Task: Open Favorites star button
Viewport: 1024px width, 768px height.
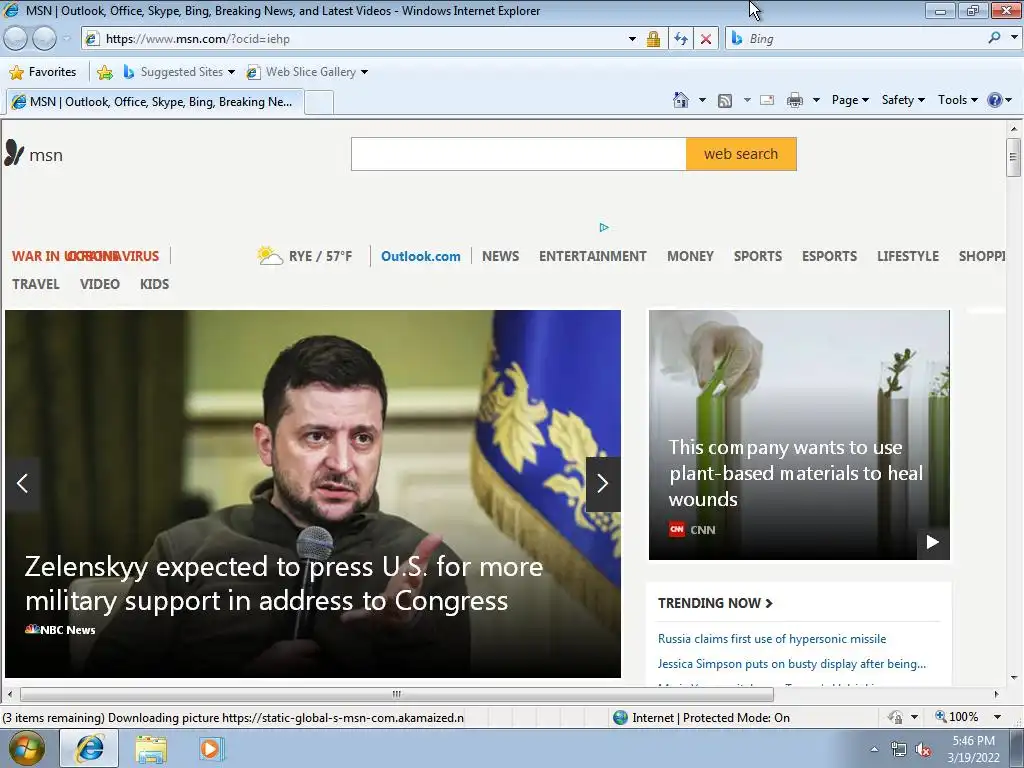Action: point(44,72)
